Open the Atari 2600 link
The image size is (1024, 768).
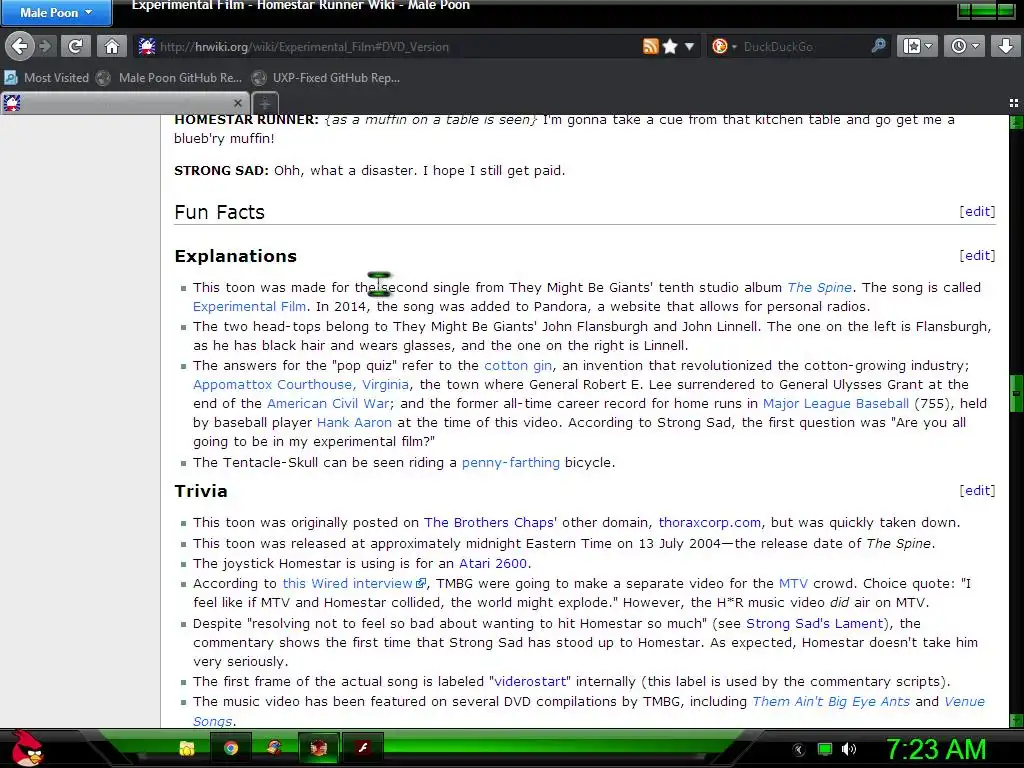(493, 563)
